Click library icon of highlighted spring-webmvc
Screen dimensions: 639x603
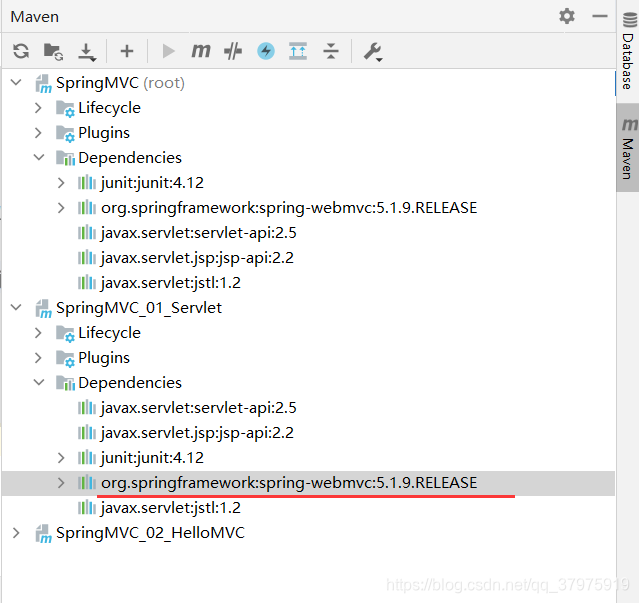(87, 483)
